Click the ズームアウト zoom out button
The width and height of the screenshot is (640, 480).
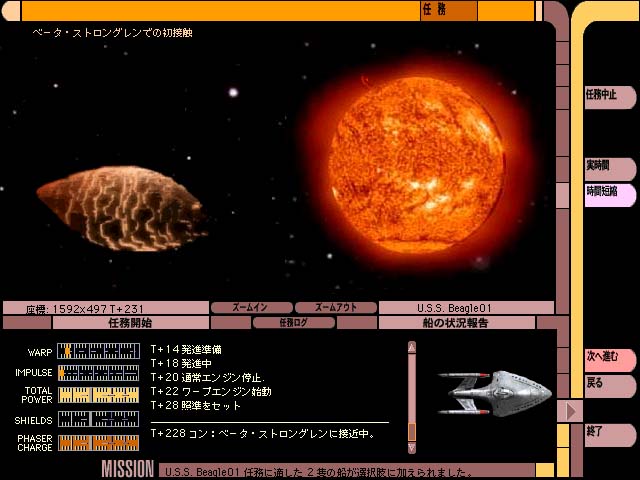pyautogui.click(x=336, y=307)
